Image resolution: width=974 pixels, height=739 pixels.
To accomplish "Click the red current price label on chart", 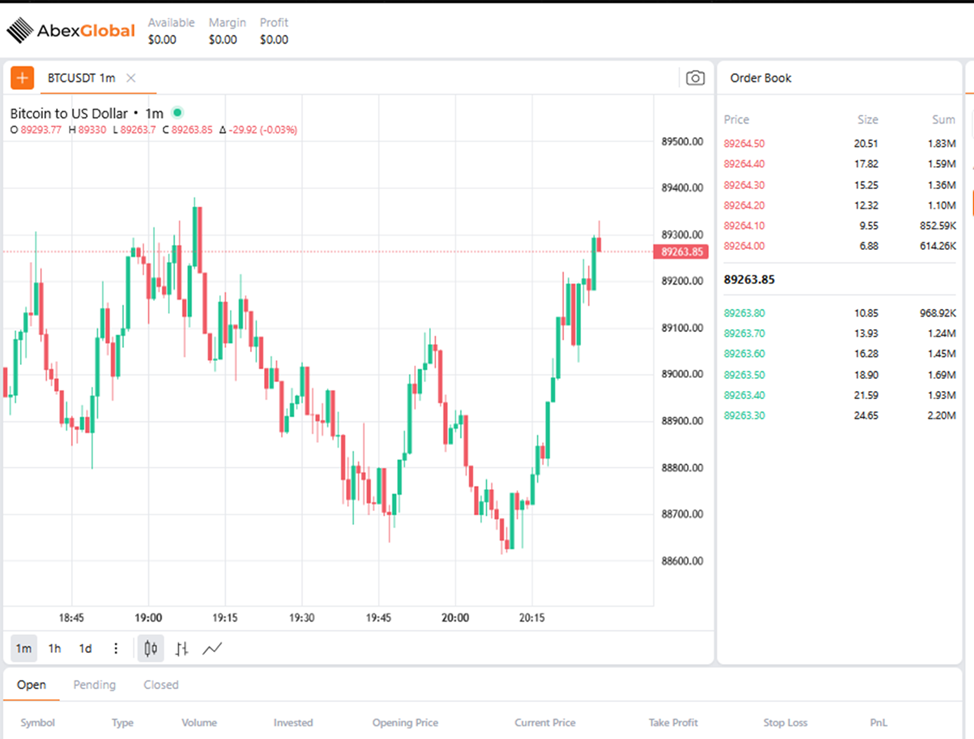I will coord(680,252).
